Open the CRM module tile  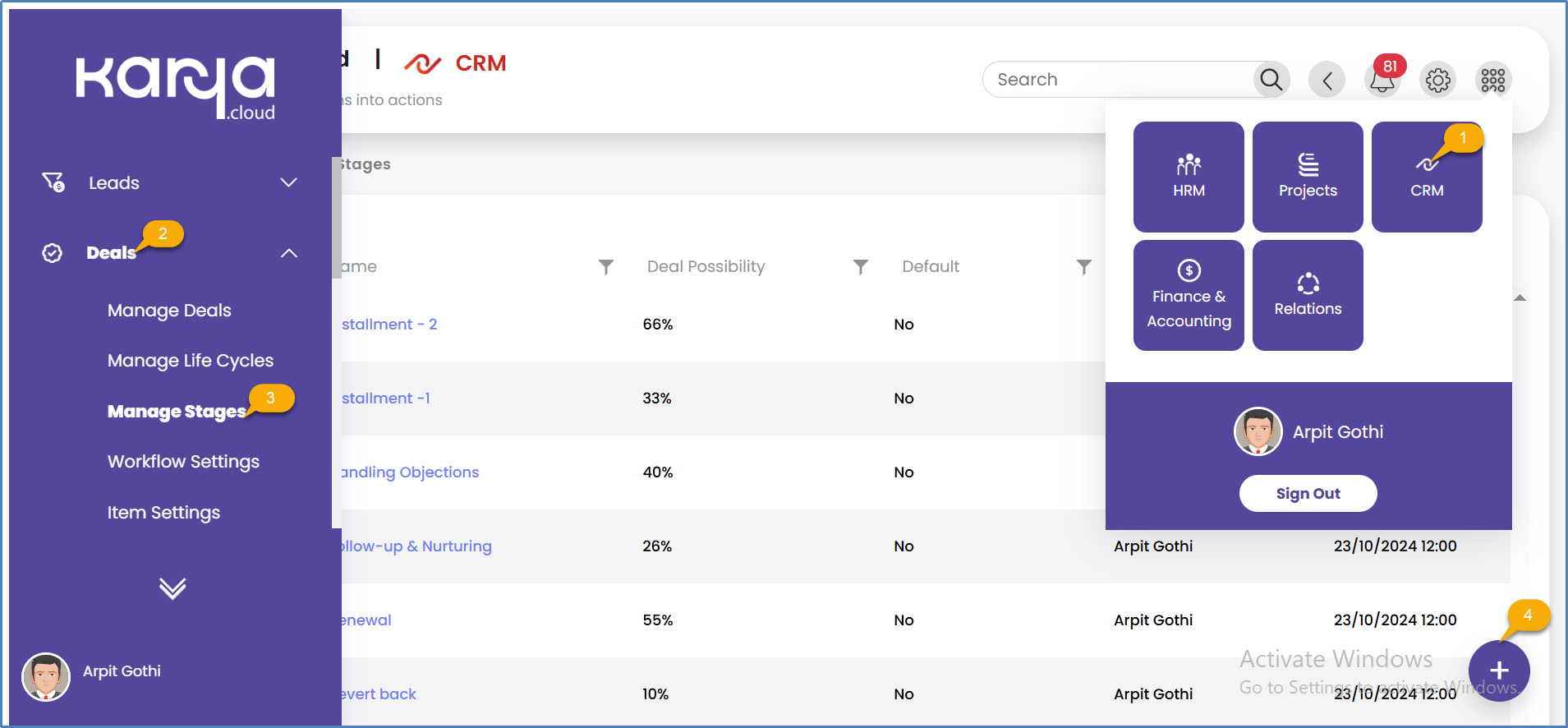(1427, 177)
